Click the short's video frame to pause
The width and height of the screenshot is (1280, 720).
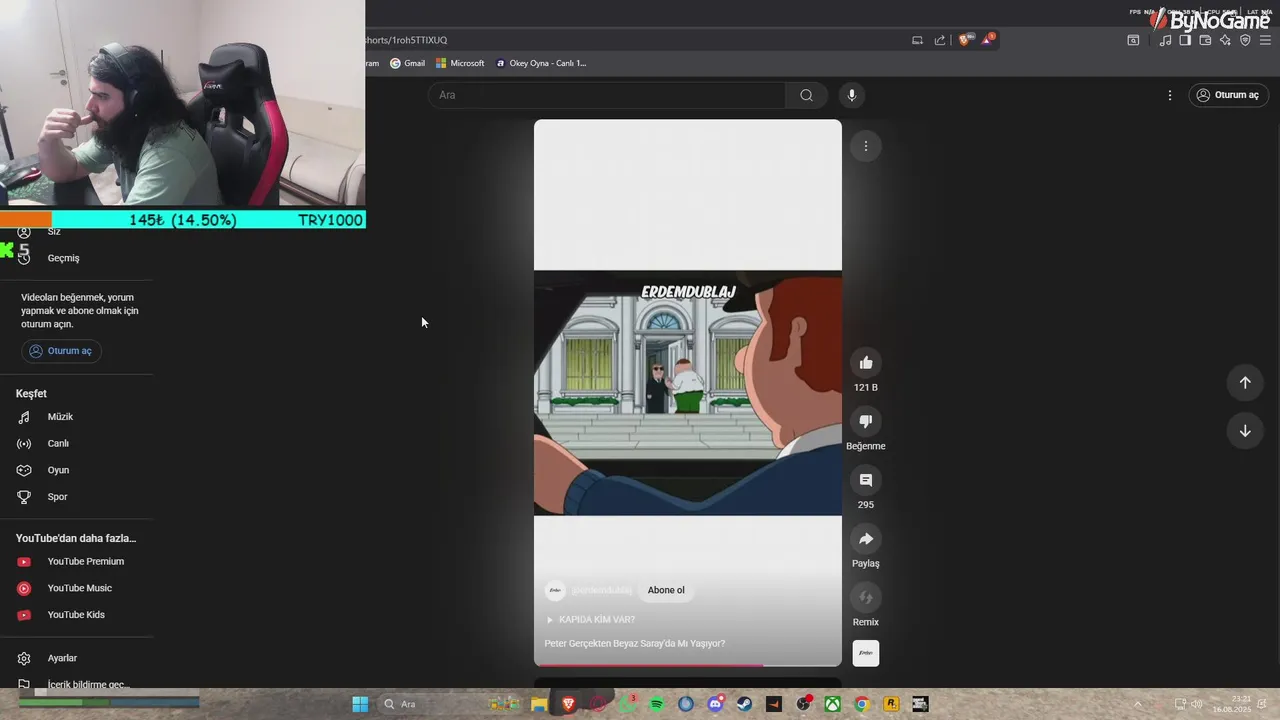(688, 393)
